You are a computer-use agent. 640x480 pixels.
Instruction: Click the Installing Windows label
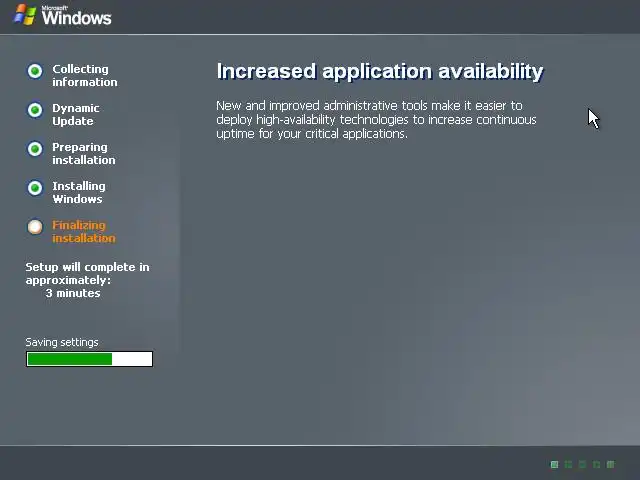[79, 192]
